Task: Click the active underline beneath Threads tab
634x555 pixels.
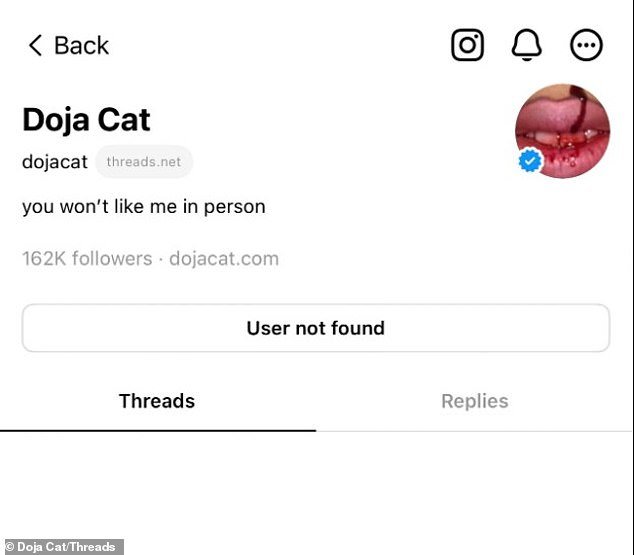Action: [x=158, y=430]
